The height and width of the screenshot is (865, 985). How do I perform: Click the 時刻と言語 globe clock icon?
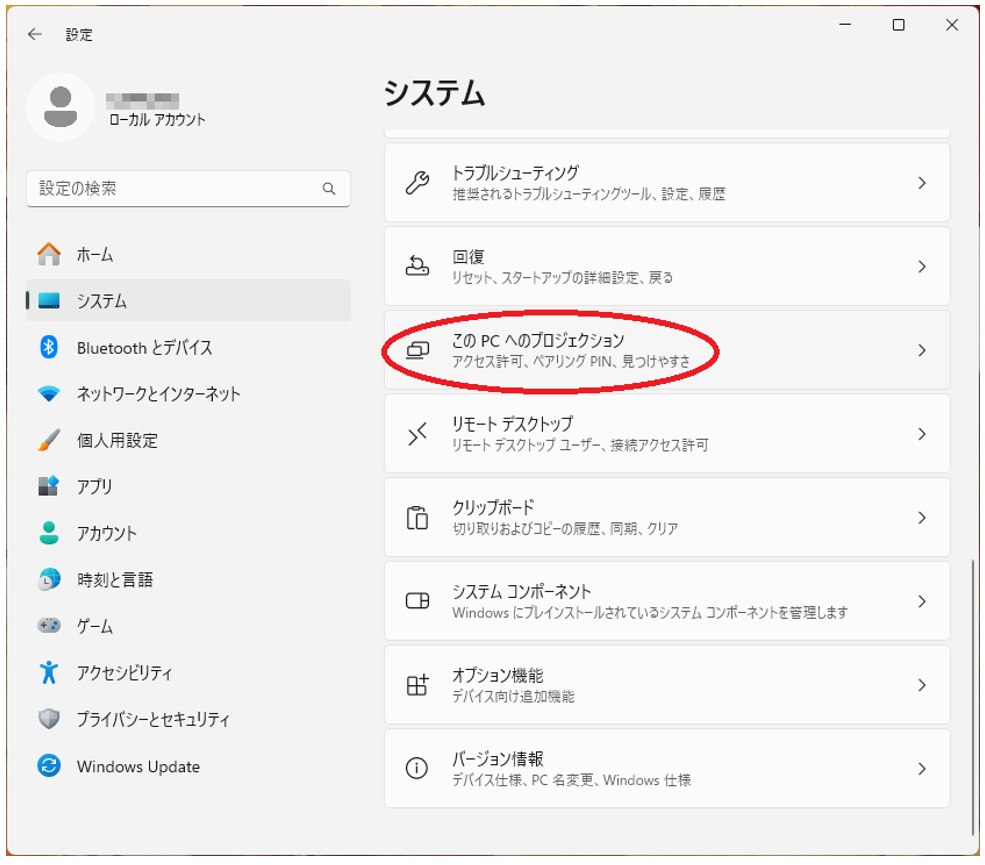(x=49, y=579)
